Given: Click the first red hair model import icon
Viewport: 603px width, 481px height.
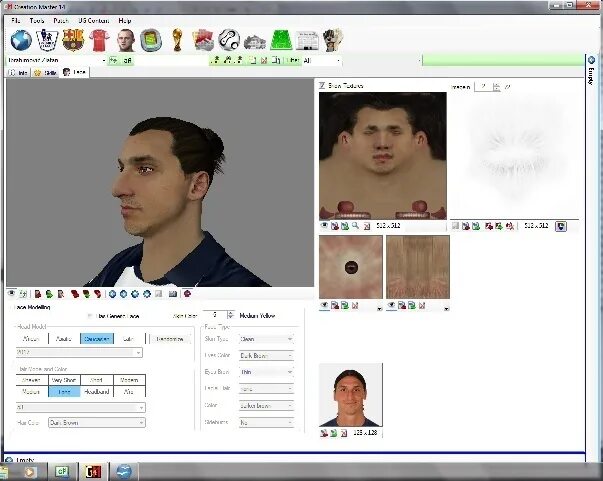Looking at the screenshot, I should (x=75, y=294).
